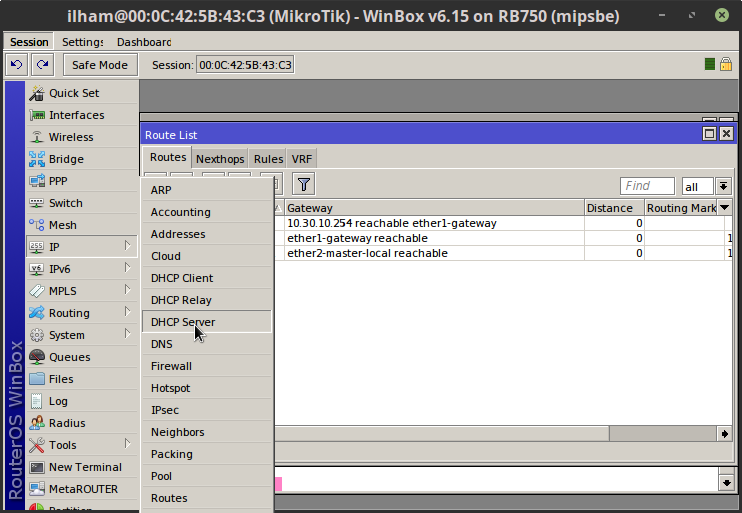Select DNS in IP submenu
Image resolution: width=742 pixels, height=513 pixels.
[207, 344]
